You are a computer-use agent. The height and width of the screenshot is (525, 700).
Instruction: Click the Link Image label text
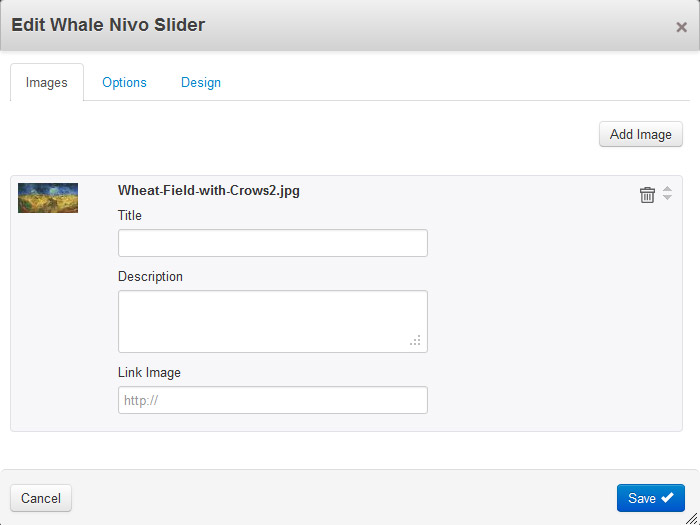pos(149,372)
